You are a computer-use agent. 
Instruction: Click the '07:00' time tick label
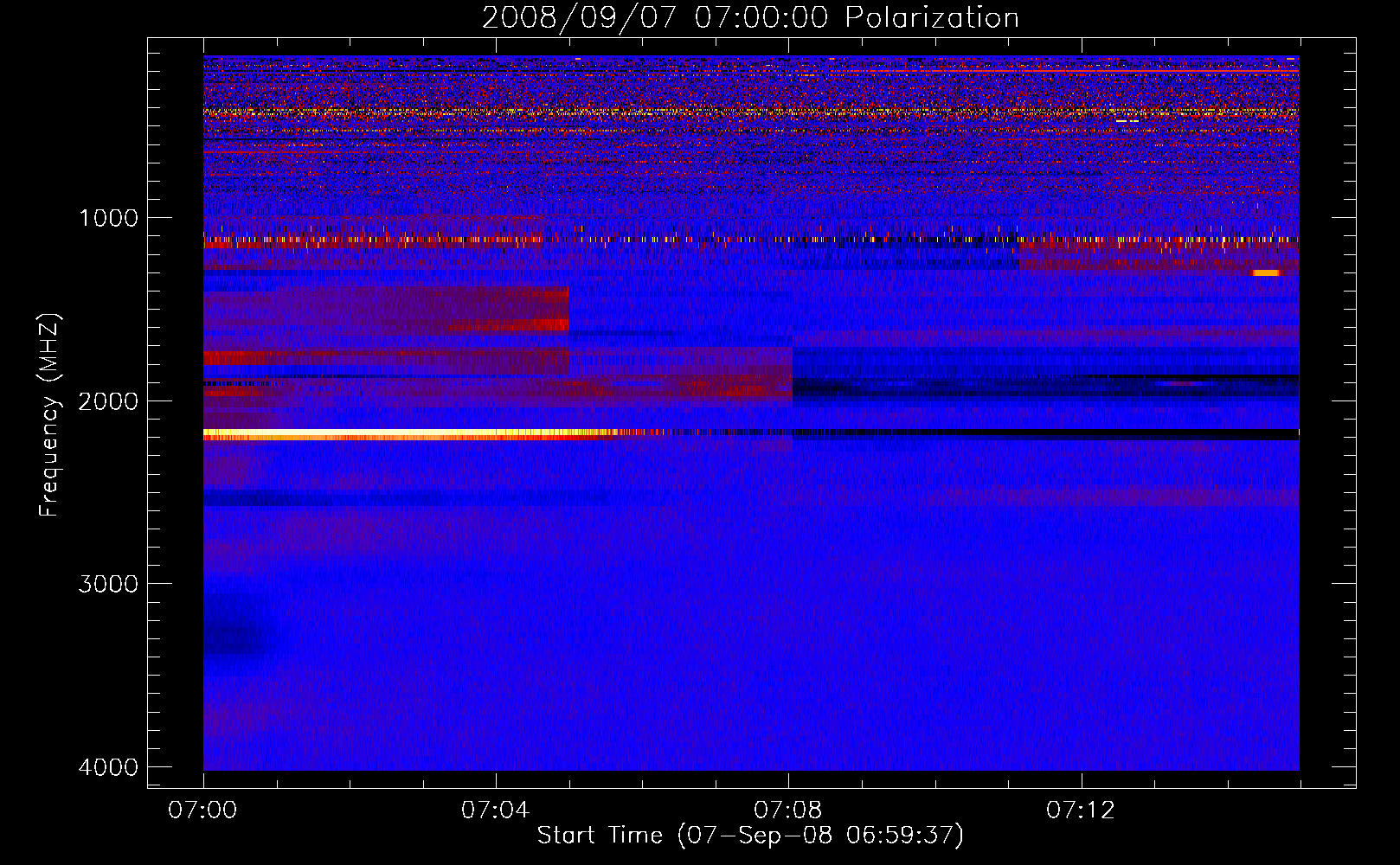pyautogui.click(x=202, y=811)
